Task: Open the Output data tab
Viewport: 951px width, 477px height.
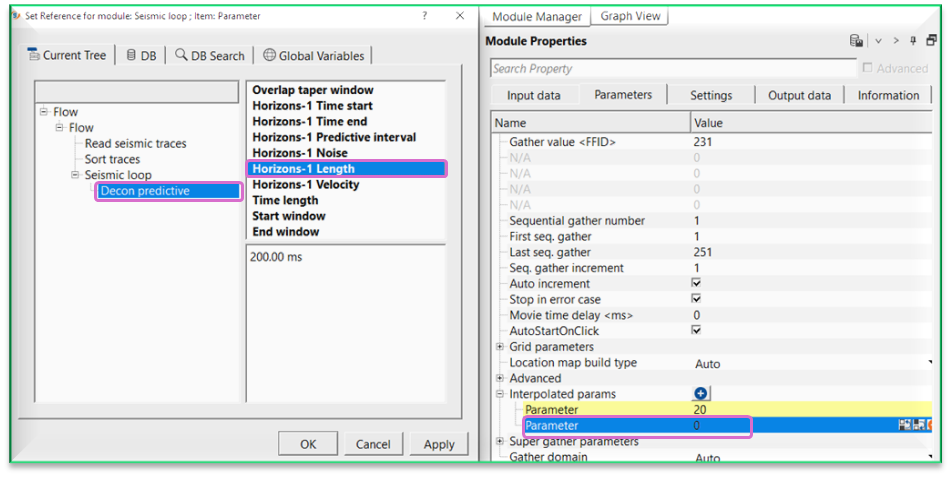Action: 799,95
